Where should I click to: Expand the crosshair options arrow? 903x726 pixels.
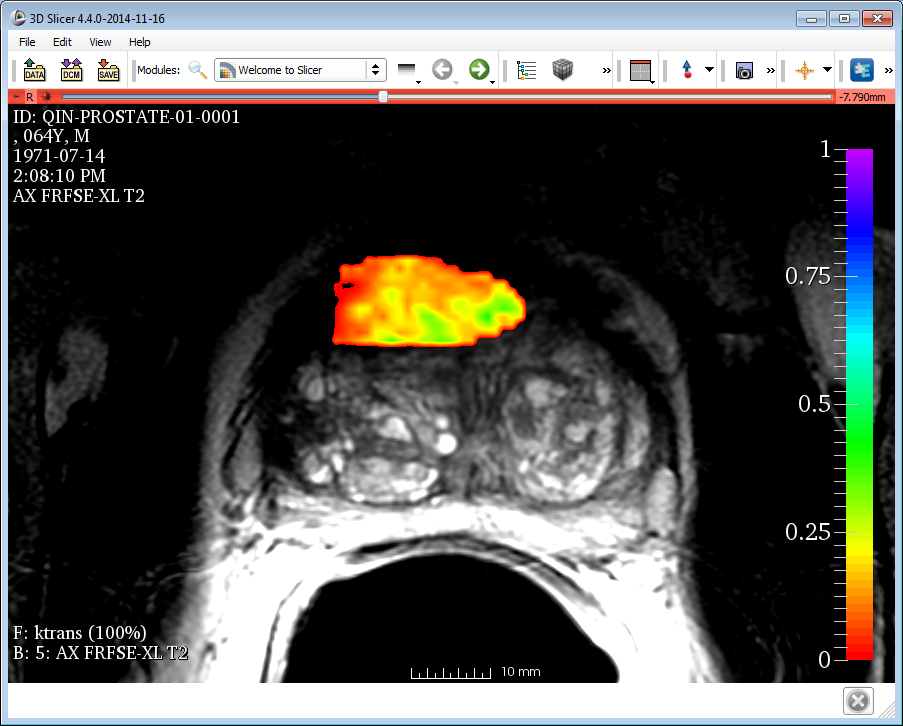(x=828, y=70)
